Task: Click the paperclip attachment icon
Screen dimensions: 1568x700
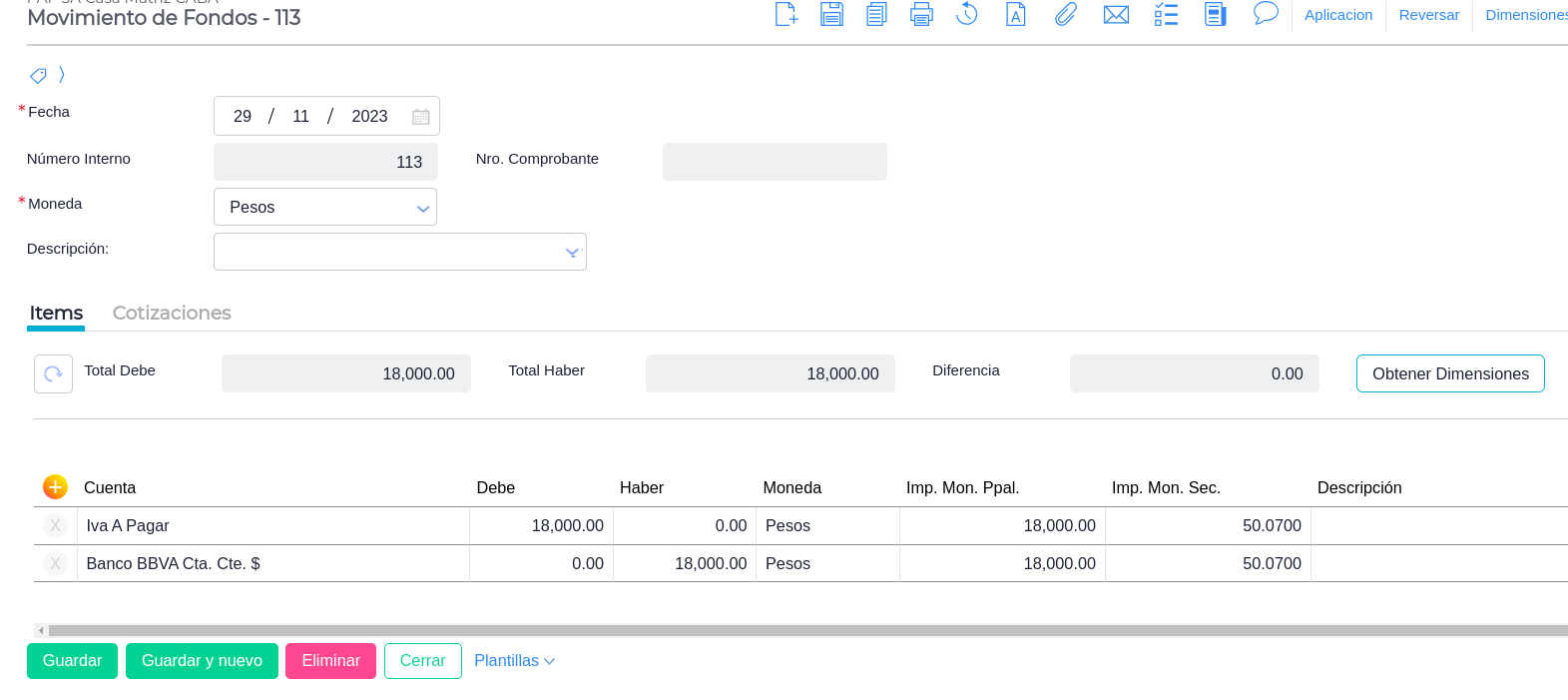Action: tap(1065, 14)
